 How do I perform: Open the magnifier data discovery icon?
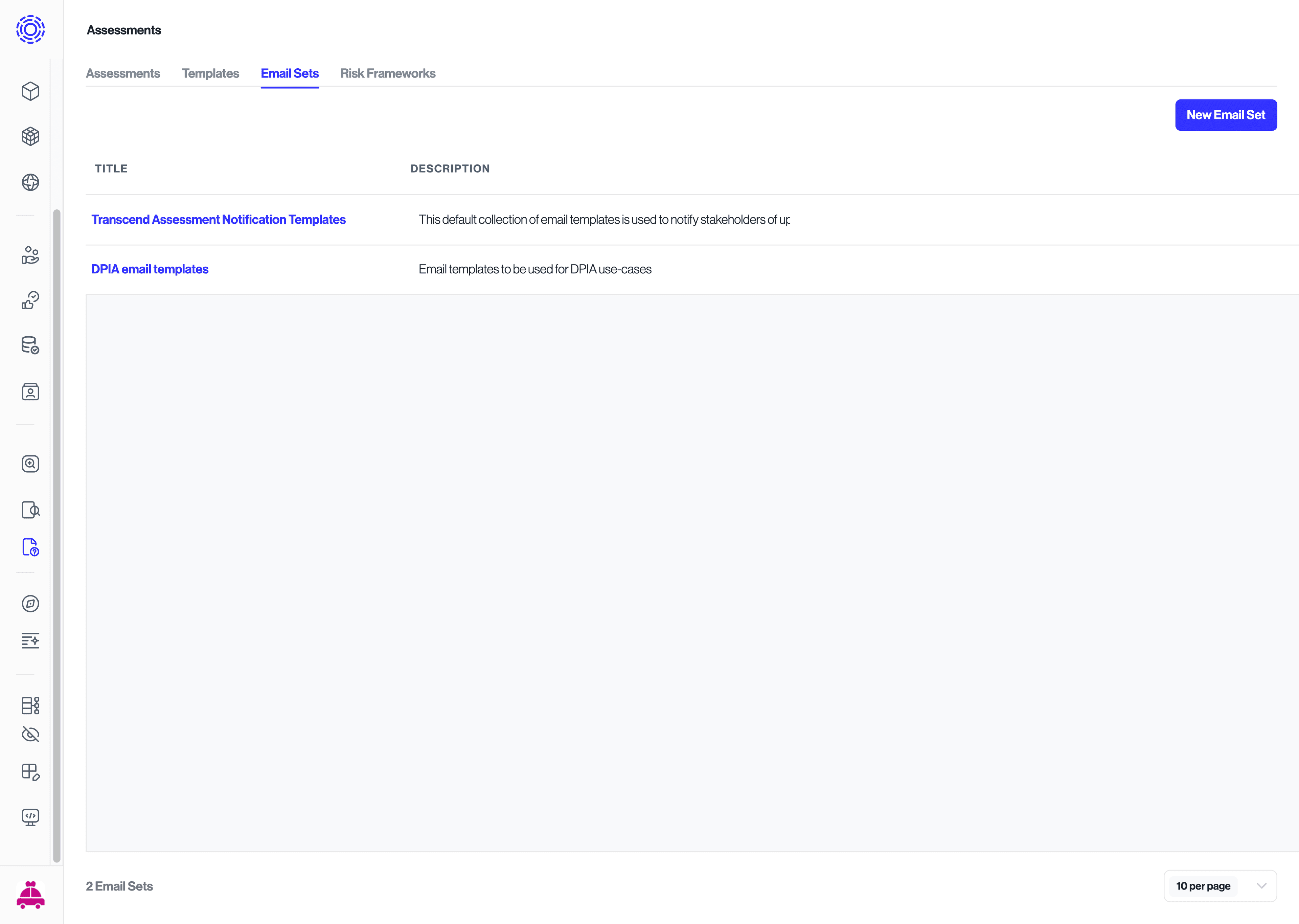pyautogui.click(x=29, y=463)
